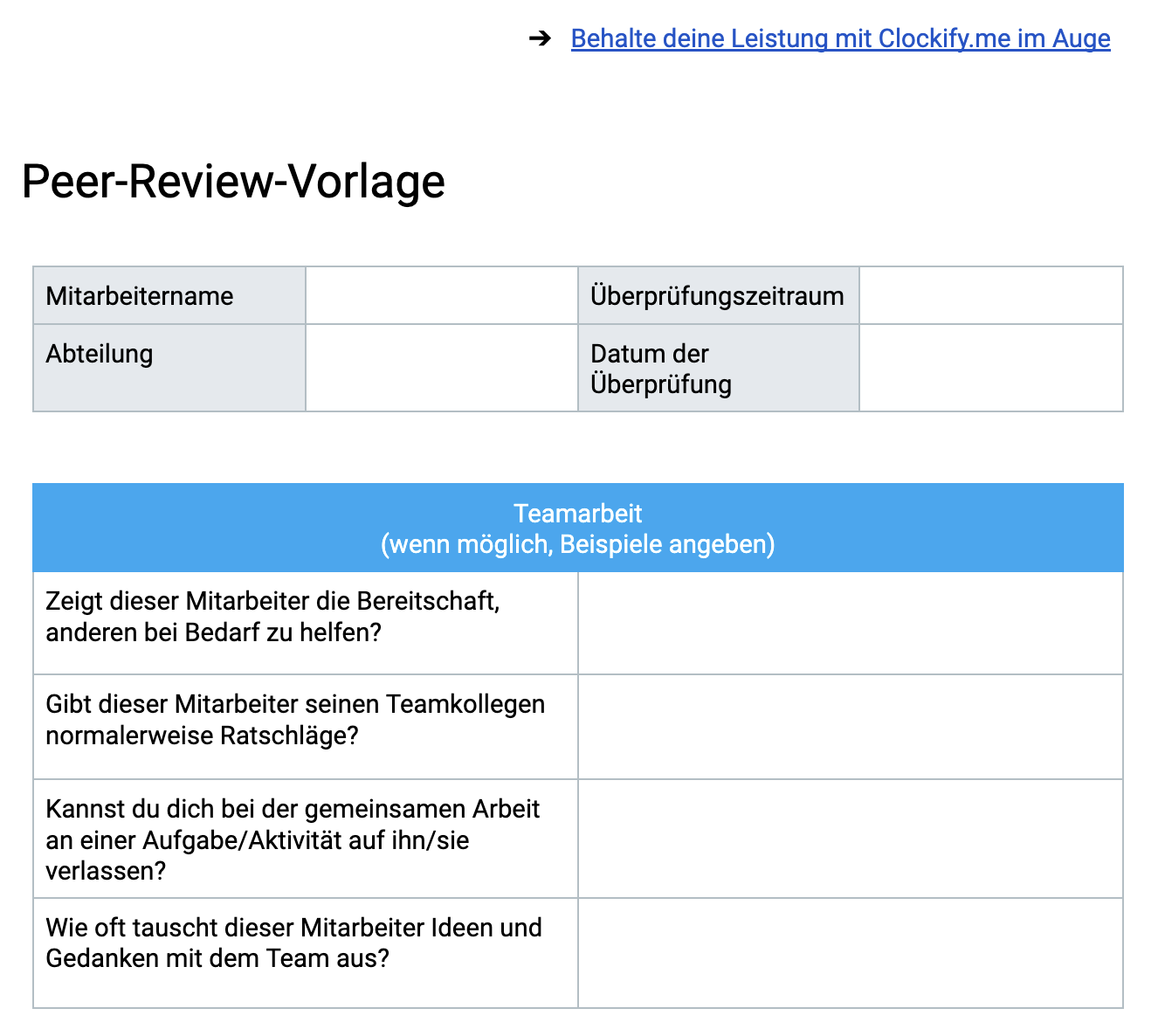Screen dimensions: 1158x1036
Task: Click the 'Peer-Review-Vorlage' heading
Action: (x=233, y=182)
